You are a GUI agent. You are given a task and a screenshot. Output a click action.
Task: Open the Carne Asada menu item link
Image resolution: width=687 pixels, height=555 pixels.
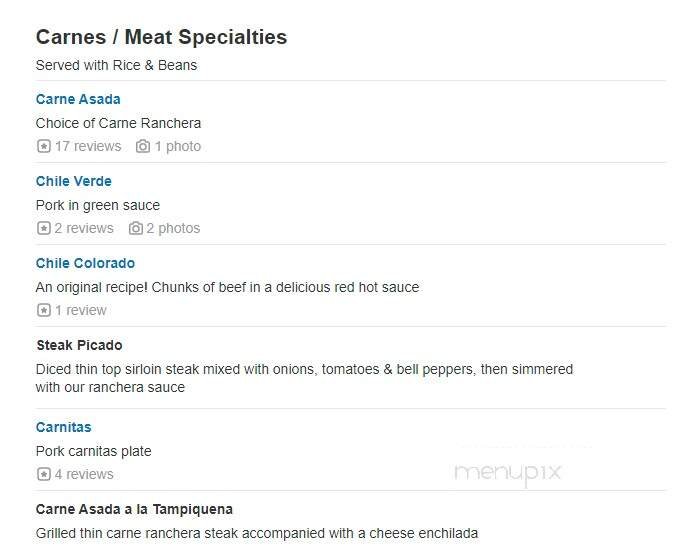(x=78, y=99)
